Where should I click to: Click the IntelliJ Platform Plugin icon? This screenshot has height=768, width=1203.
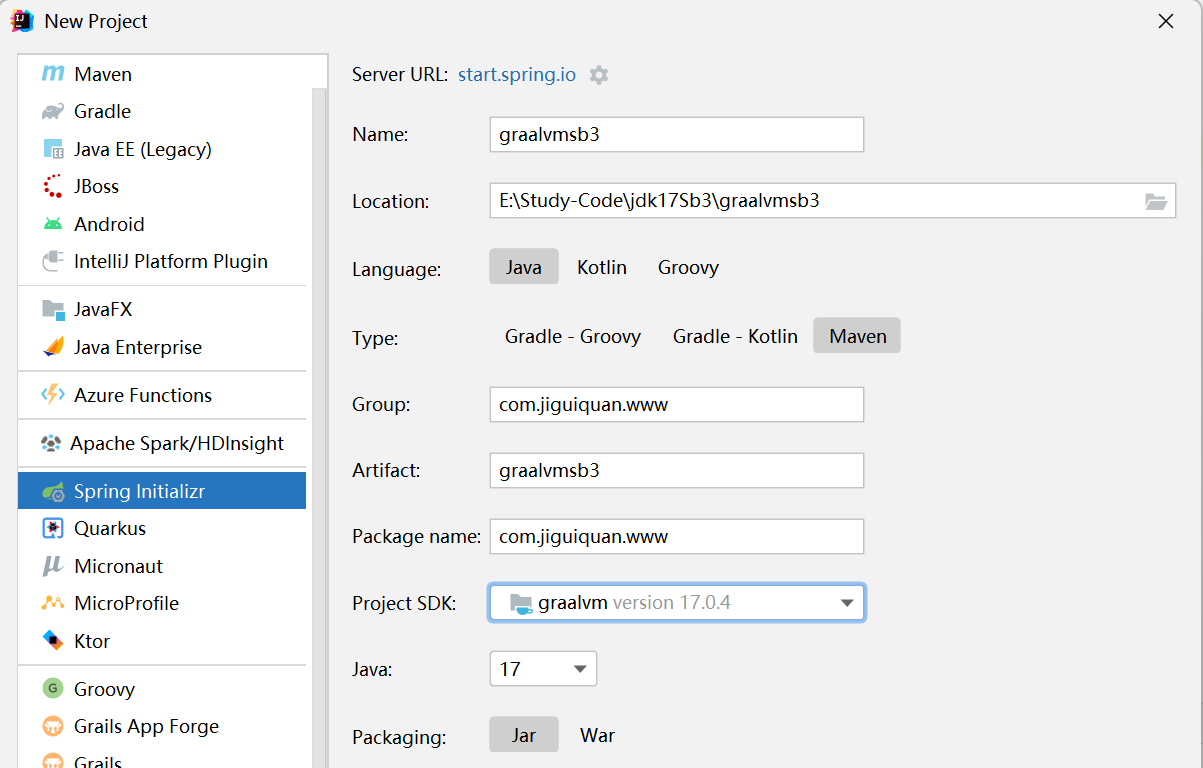(53, 261)
